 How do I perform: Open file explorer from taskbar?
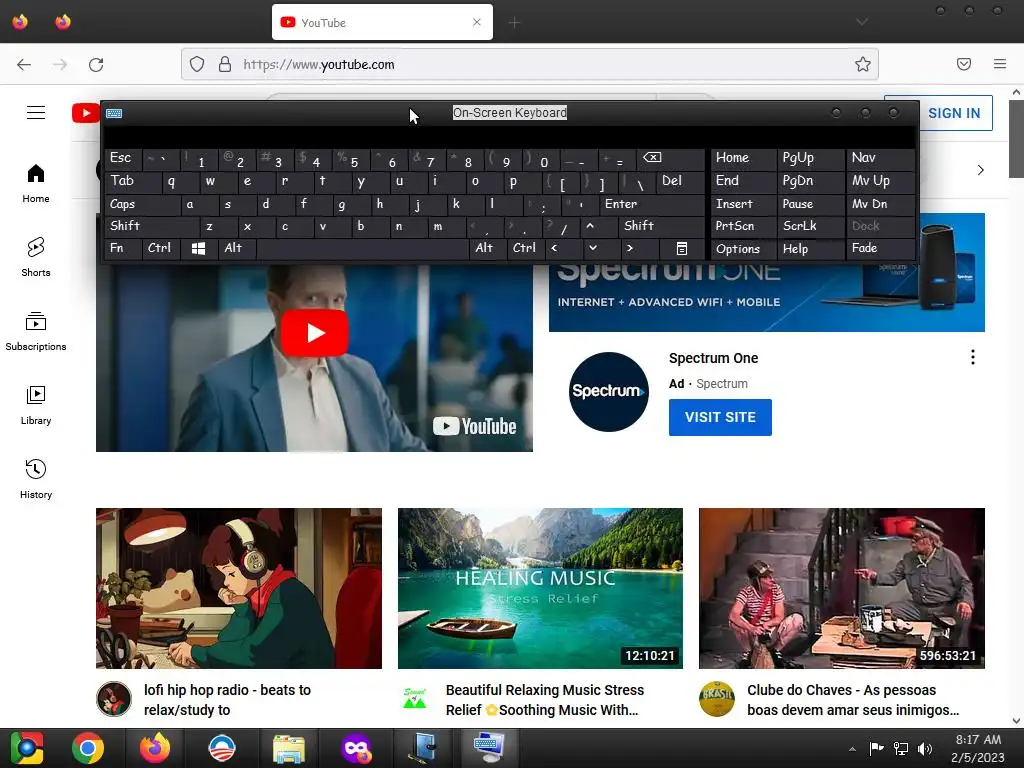pyautogui.click(x=289, y=748)
